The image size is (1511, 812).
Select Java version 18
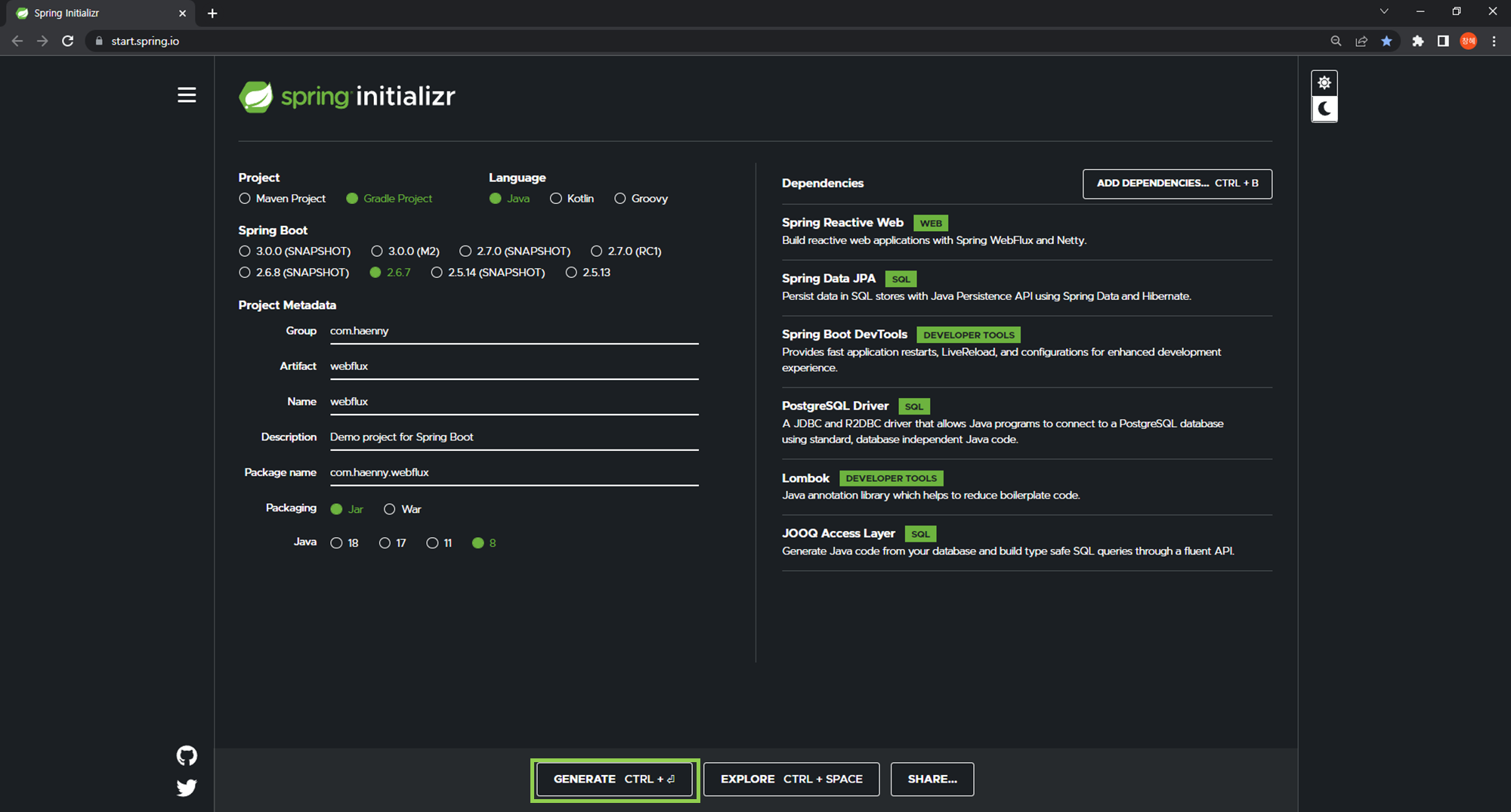click(345, 543)
